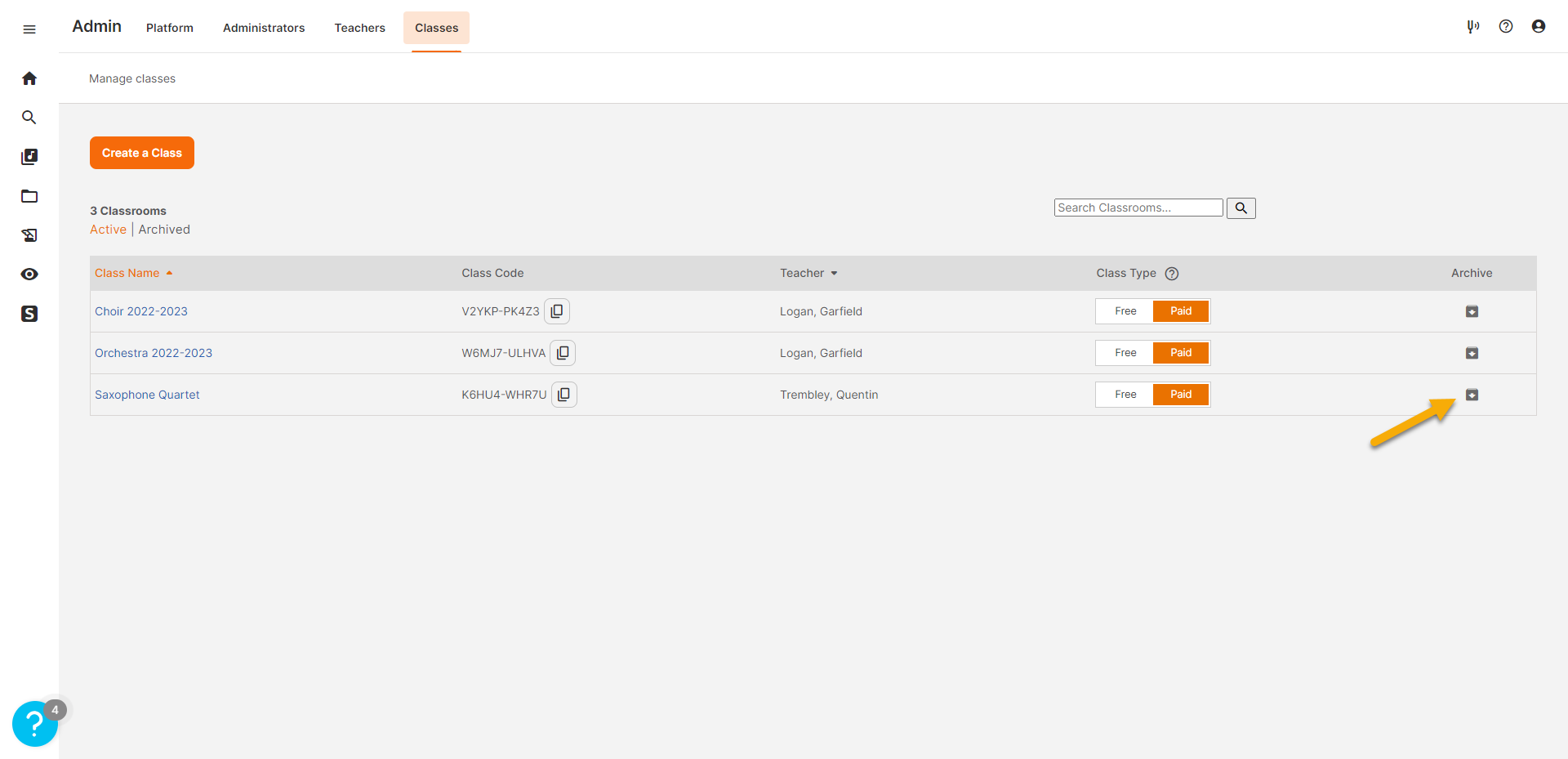
Task: Click the search magnifier button
Action: [1241, 208]
